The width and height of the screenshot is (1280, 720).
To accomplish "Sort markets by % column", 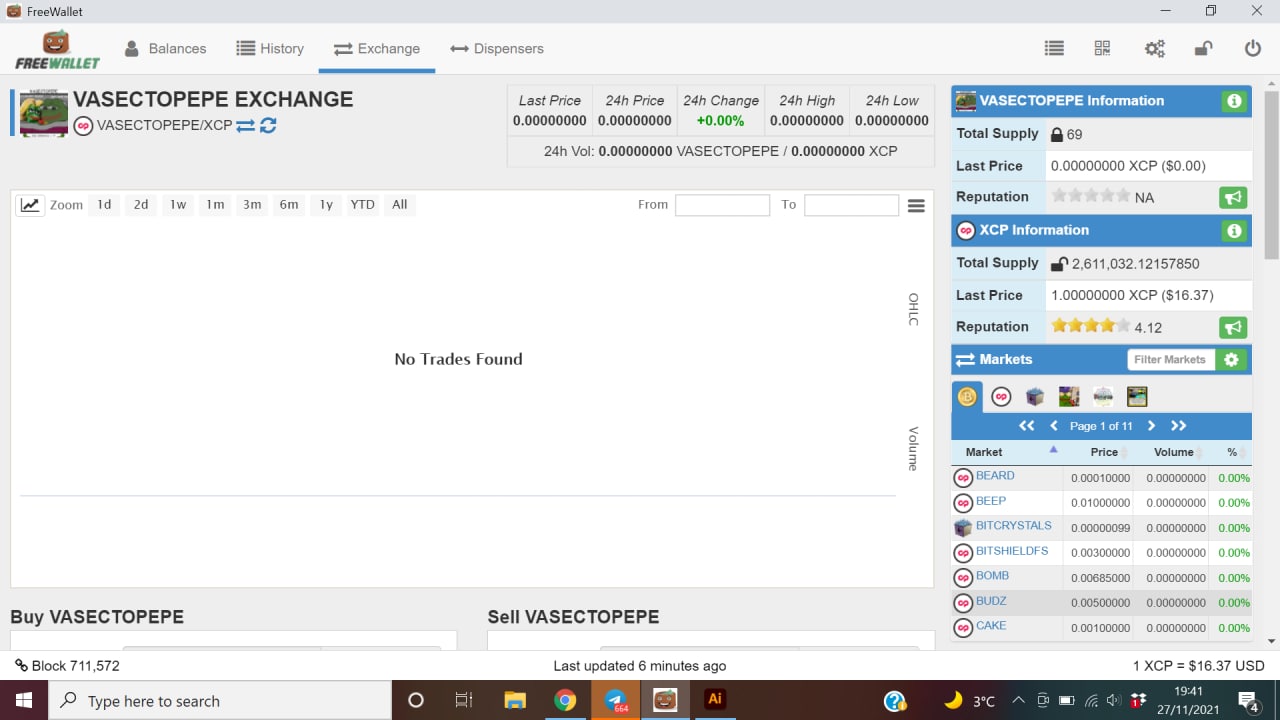I will 1232,452.
